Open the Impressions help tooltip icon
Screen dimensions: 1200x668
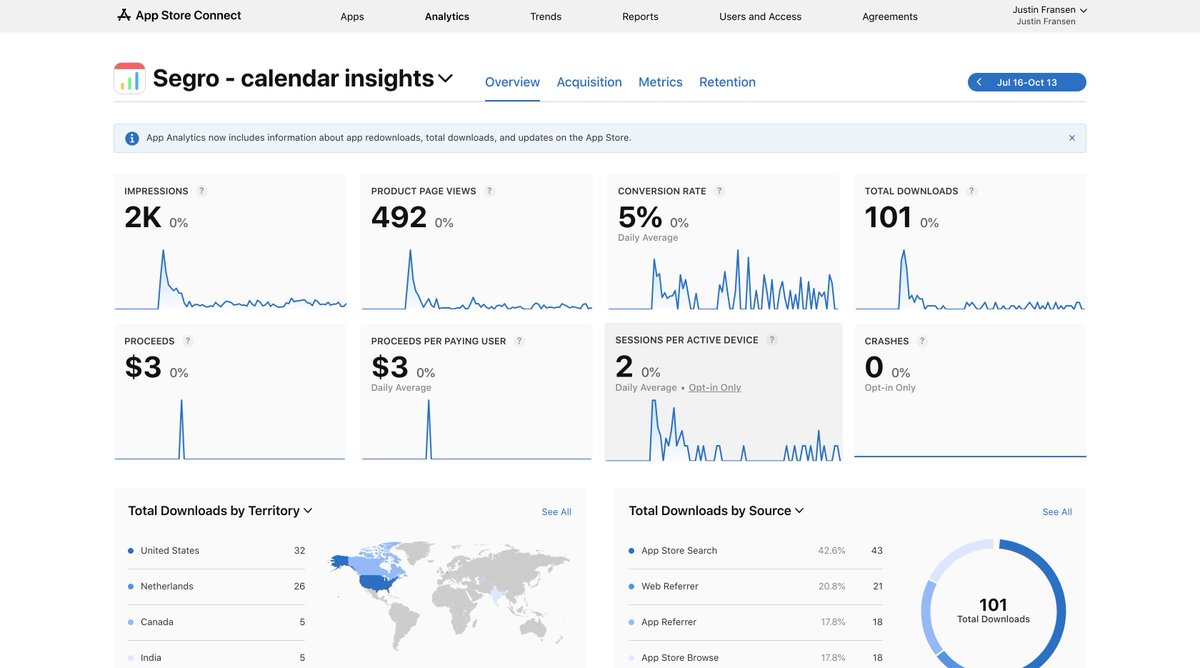[200, 190]
